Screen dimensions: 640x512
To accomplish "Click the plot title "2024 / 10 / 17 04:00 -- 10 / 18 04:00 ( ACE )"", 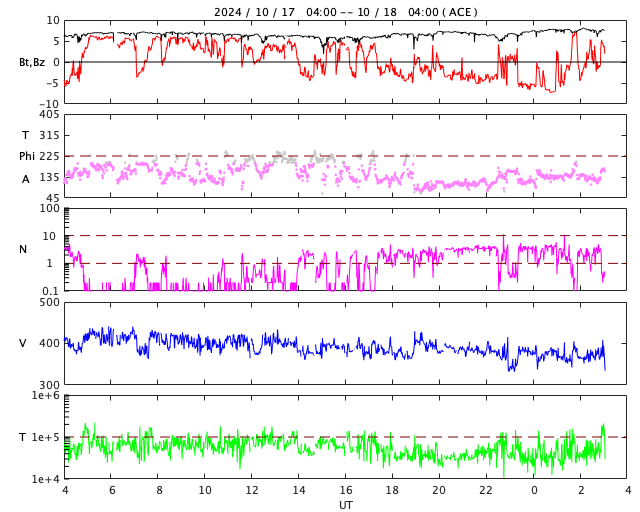I will tap(345, 12).
